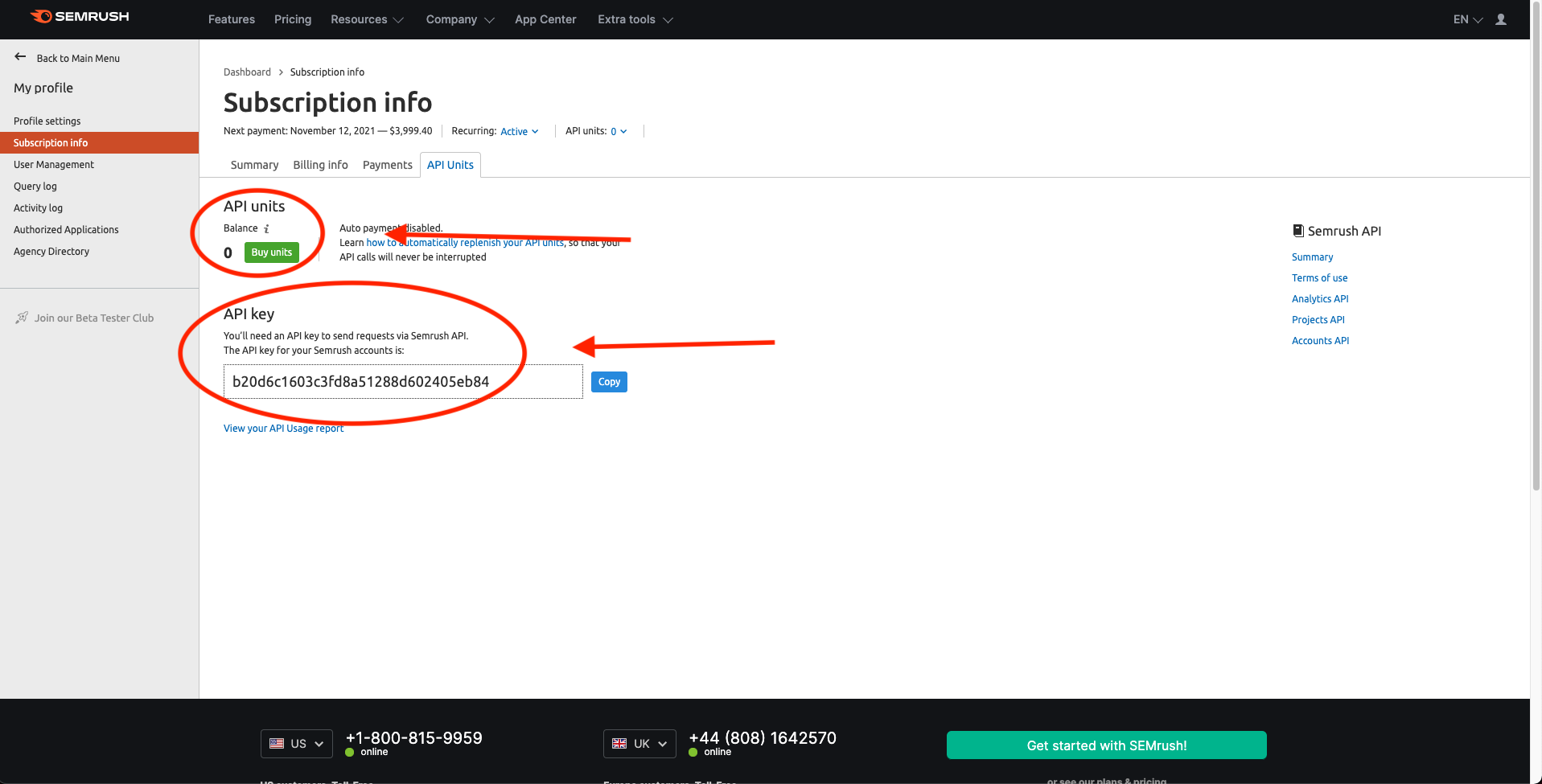The width and height of the screenshot is (1542, 784).
Task: Expand the Recurring Active dropdown
Action: coord(519,131)
